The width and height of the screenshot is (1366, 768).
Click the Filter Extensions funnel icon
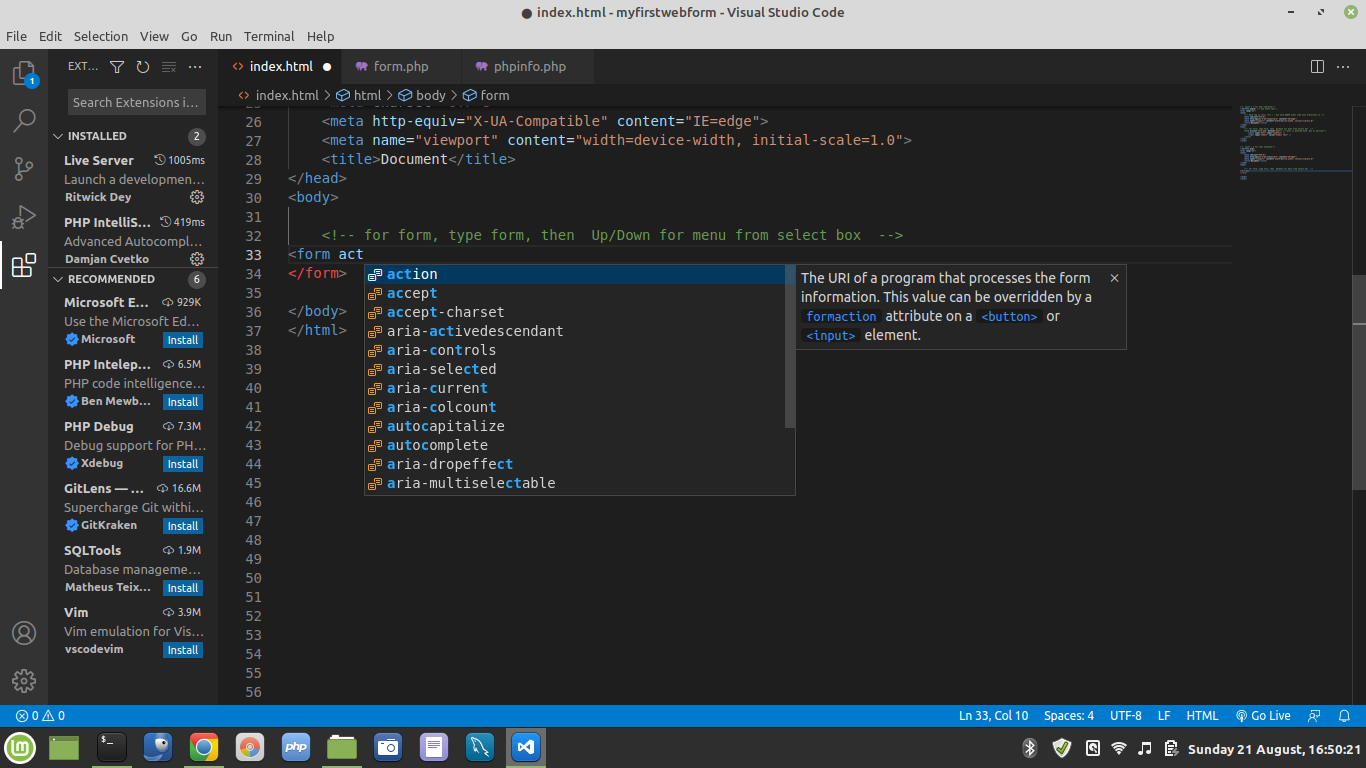click(117, 67)
